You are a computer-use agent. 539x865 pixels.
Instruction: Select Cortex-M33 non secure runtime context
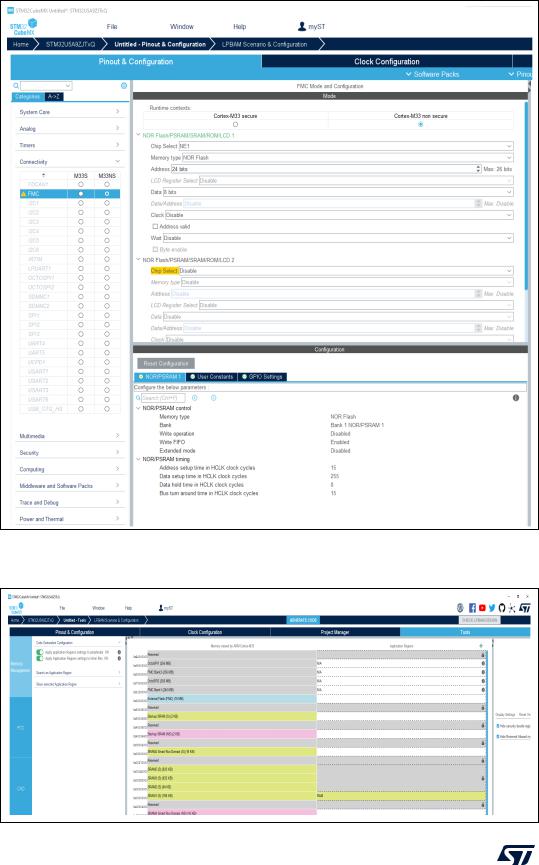coord(420,125)
